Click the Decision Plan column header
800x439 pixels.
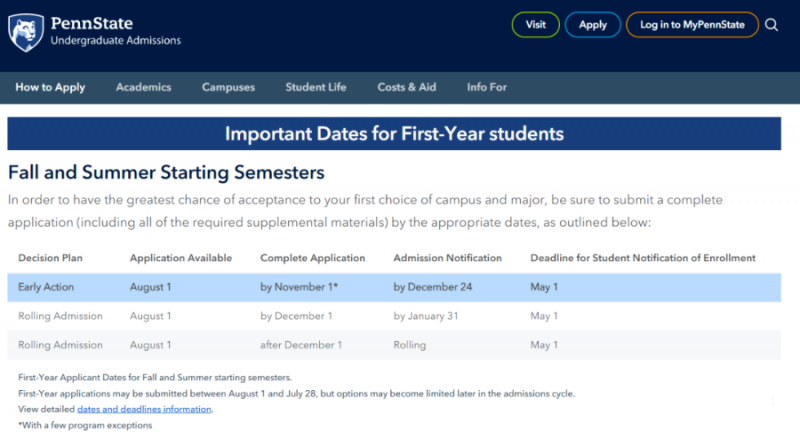coord(50,258)
